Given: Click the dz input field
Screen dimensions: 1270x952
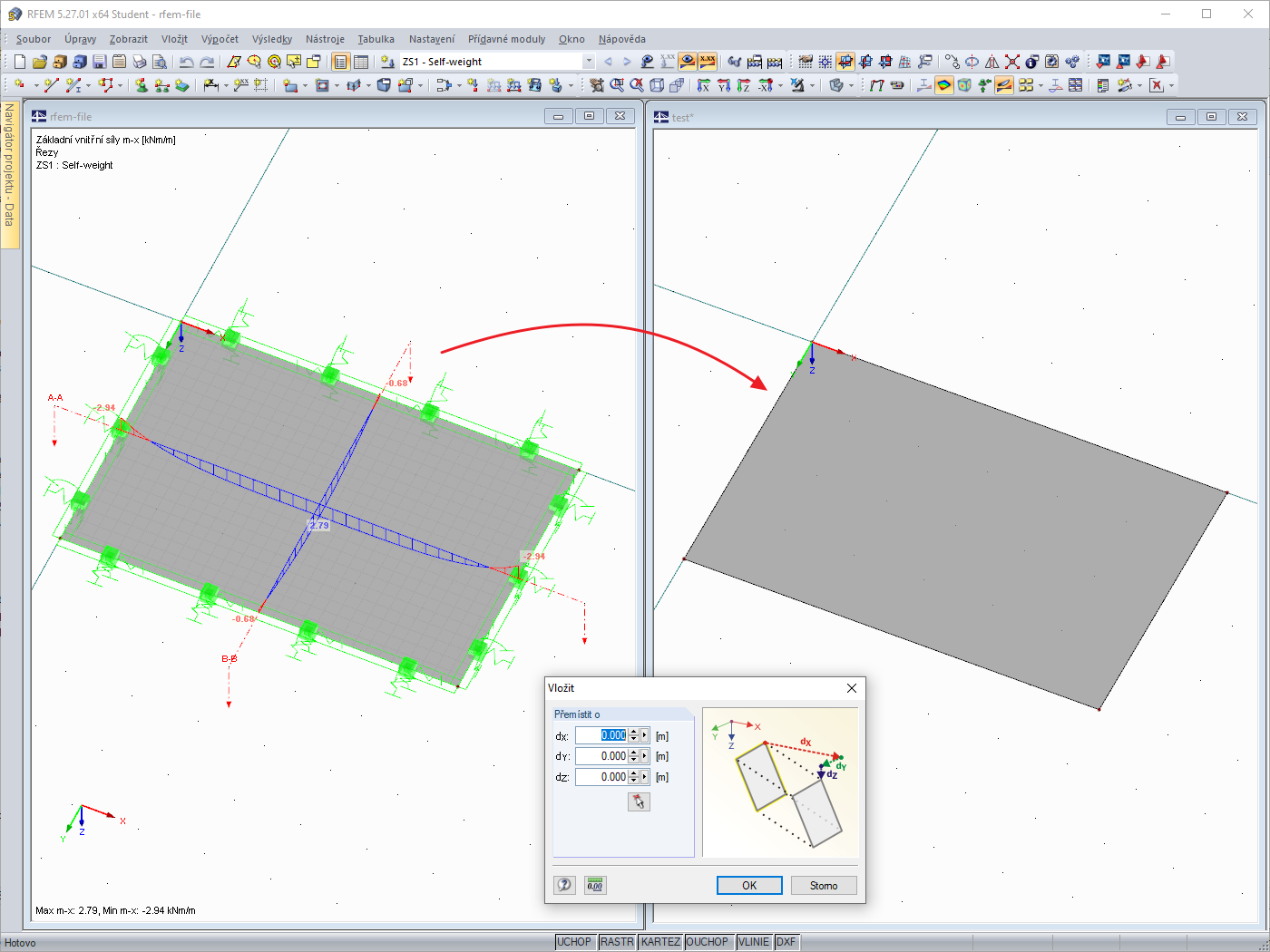Looking at the screenshot, I should pos(601,777).
